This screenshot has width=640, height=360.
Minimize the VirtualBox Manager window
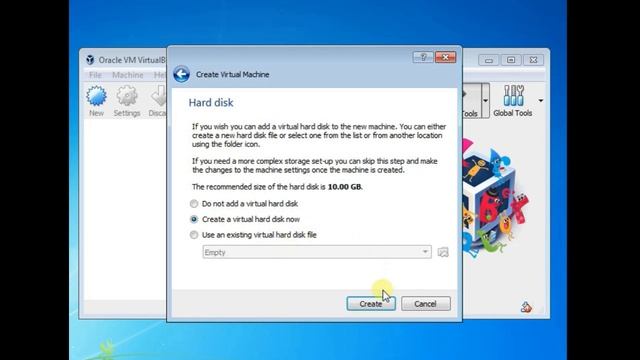tap(489, 60)
